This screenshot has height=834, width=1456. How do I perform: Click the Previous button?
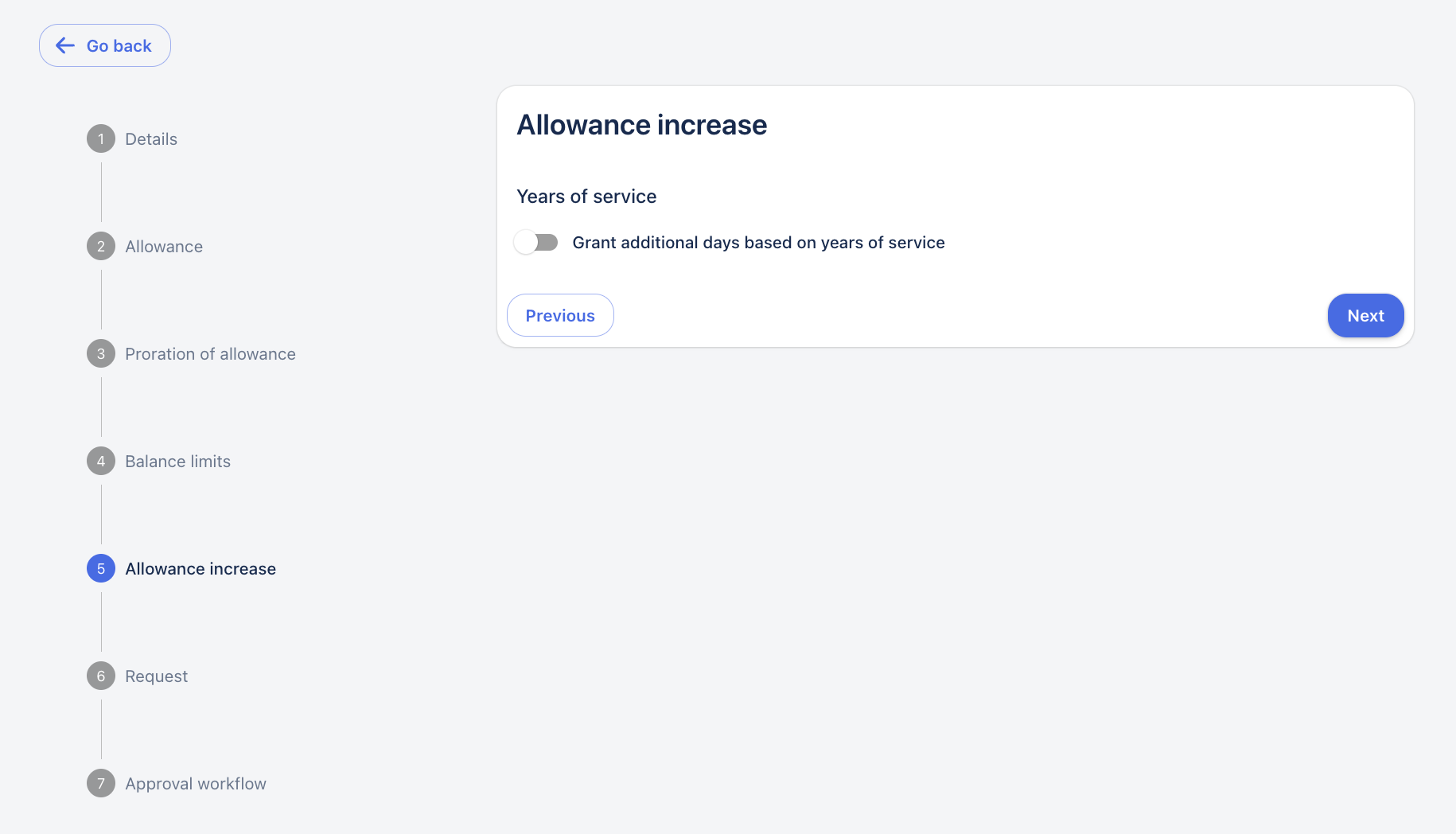pos(560,316)
